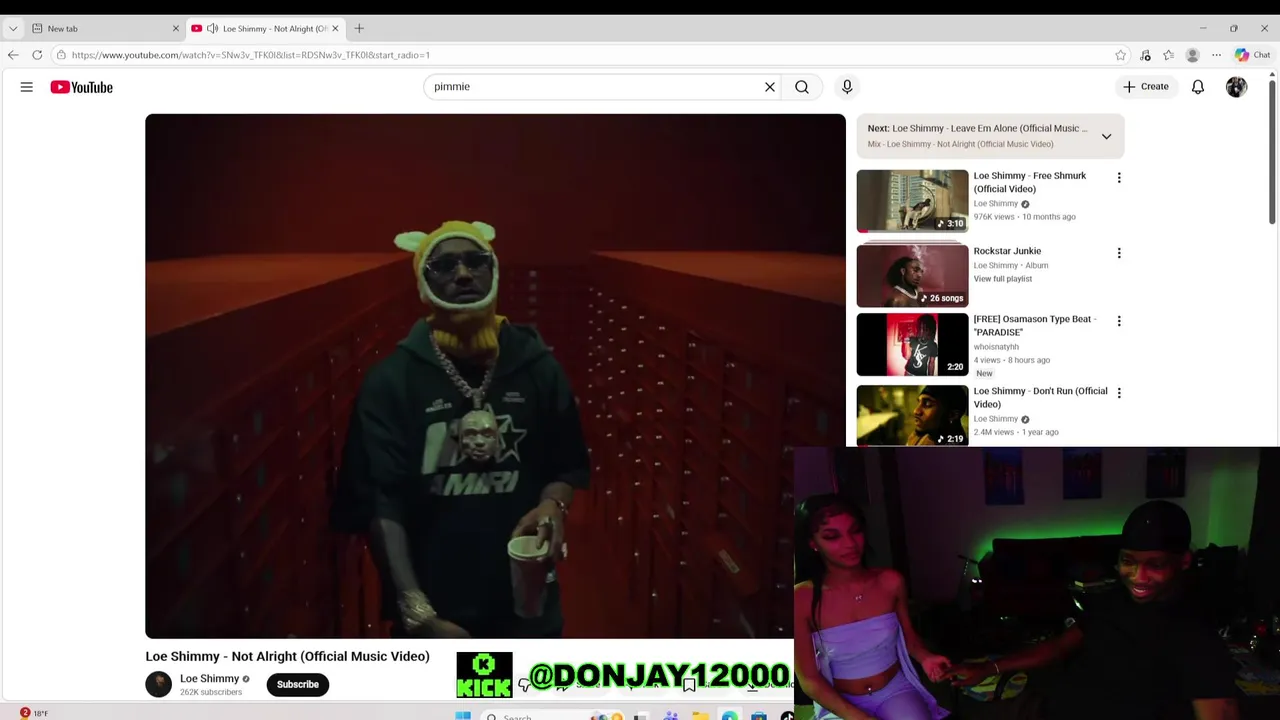Click the 'Mix - Loe Shimmy - Not Alright' text
This screenshot has height=720, width=1280.
coord(960,144)
